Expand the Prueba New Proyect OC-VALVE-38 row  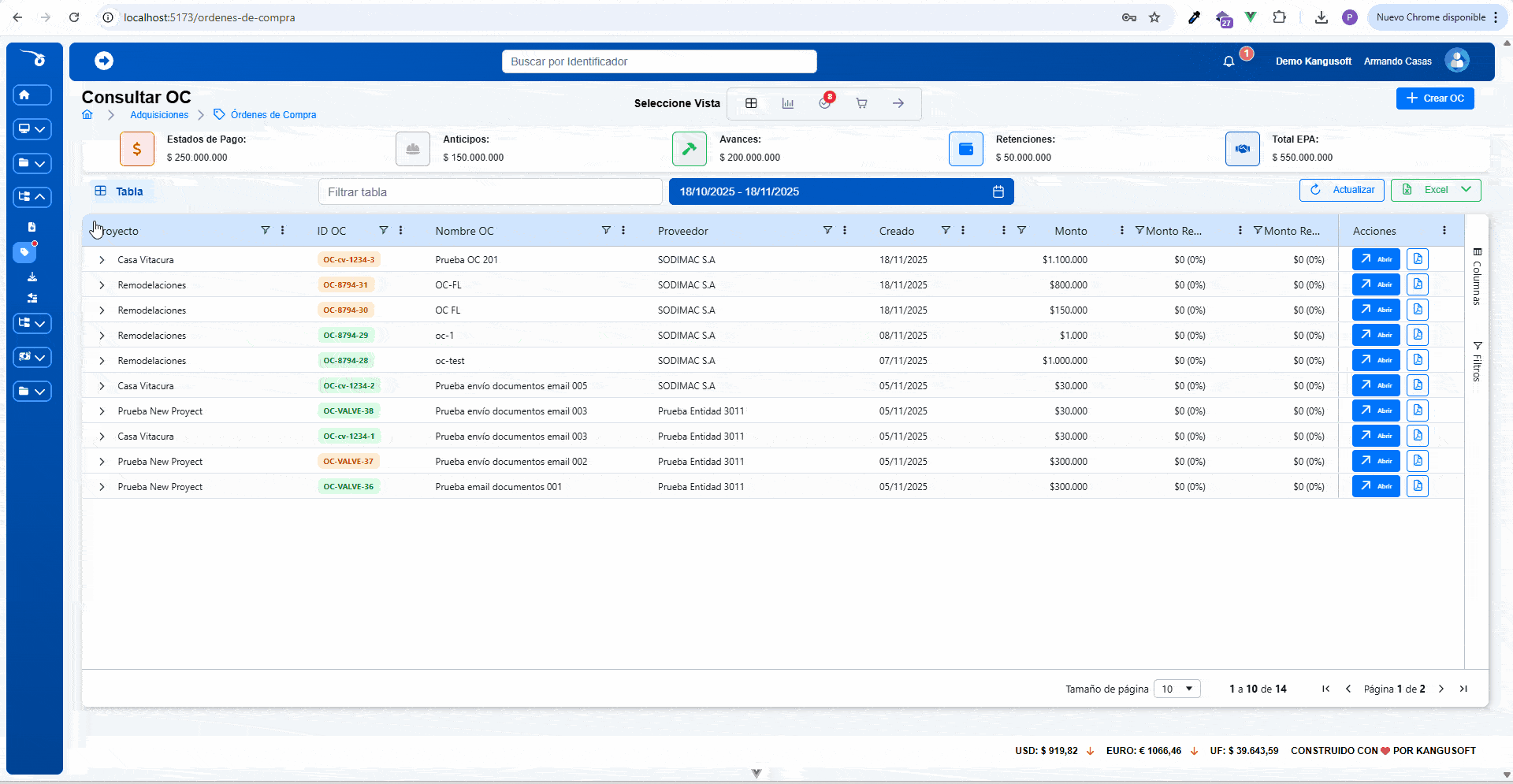(x=102, y=411)
